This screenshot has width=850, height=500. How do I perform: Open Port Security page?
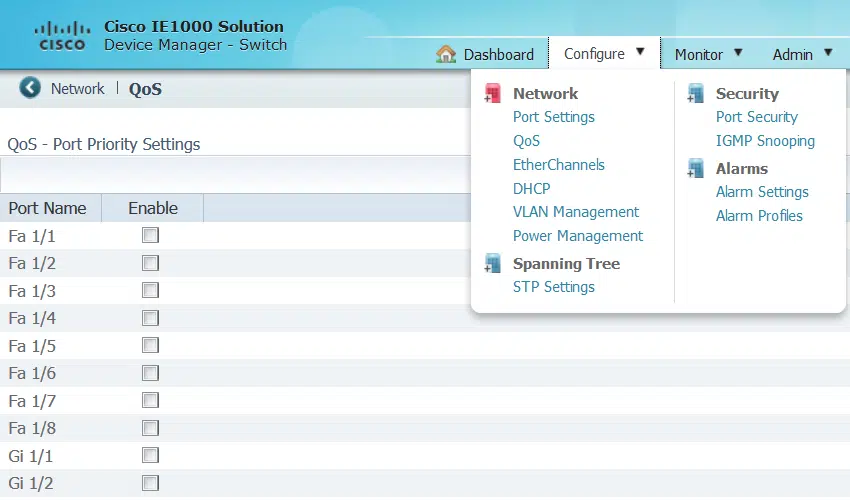click(x=757, y=117)
